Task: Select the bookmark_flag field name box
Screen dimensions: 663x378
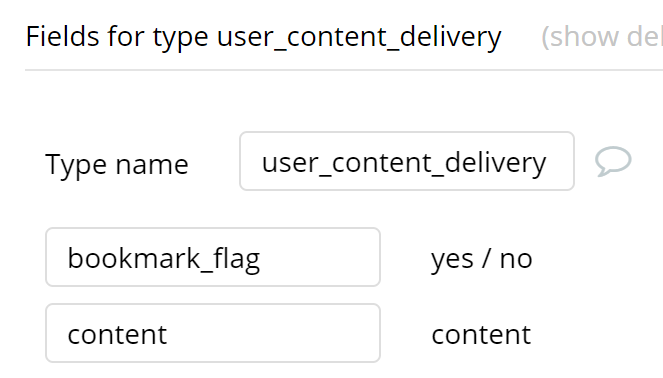Action: [213, 257]
